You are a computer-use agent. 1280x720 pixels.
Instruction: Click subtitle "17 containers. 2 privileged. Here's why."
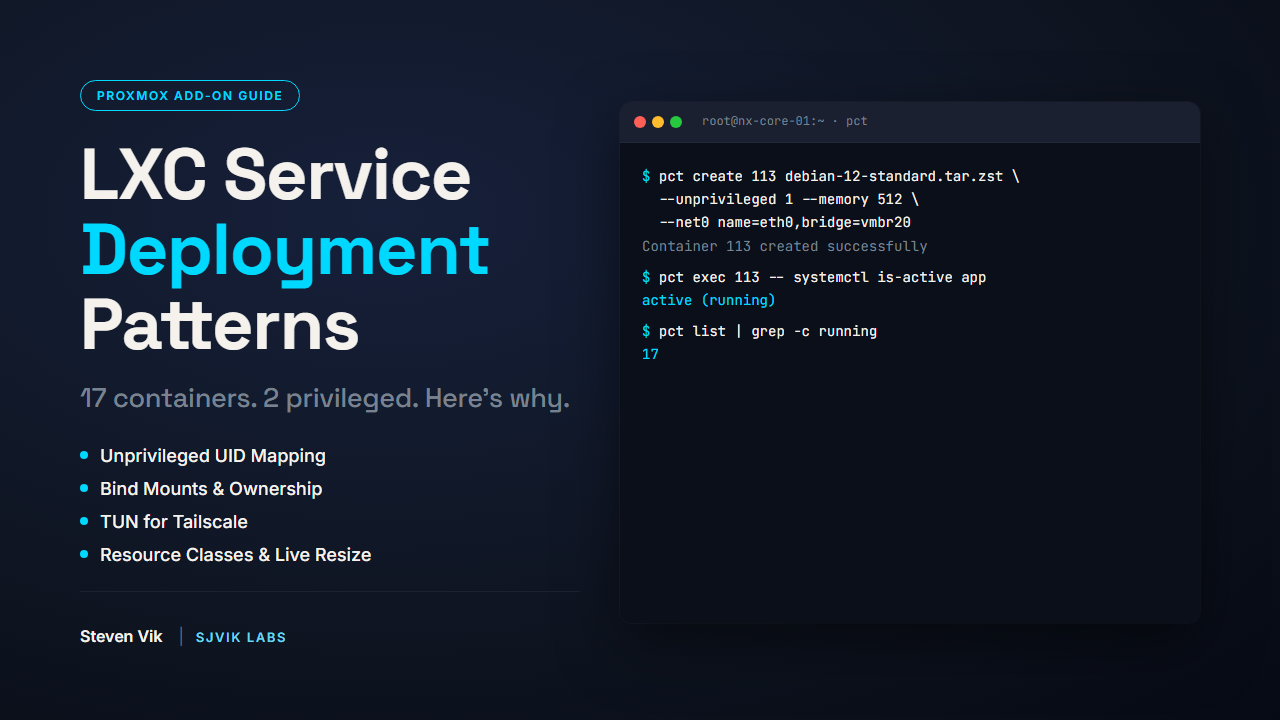click(x=325, y=399)
